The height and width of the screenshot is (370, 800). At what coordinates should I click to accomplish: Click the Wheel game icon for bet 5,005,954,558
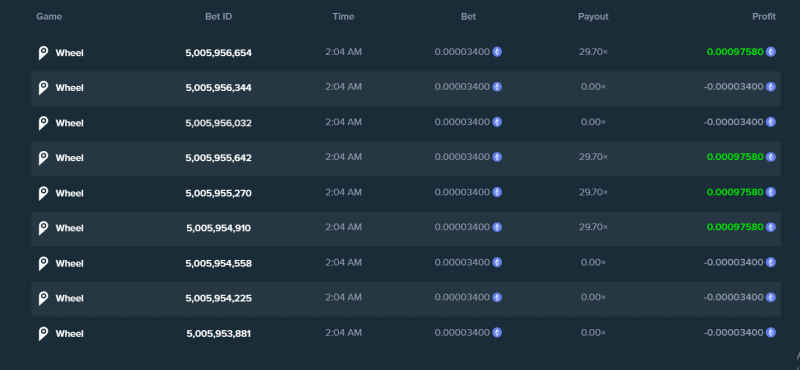44,263
